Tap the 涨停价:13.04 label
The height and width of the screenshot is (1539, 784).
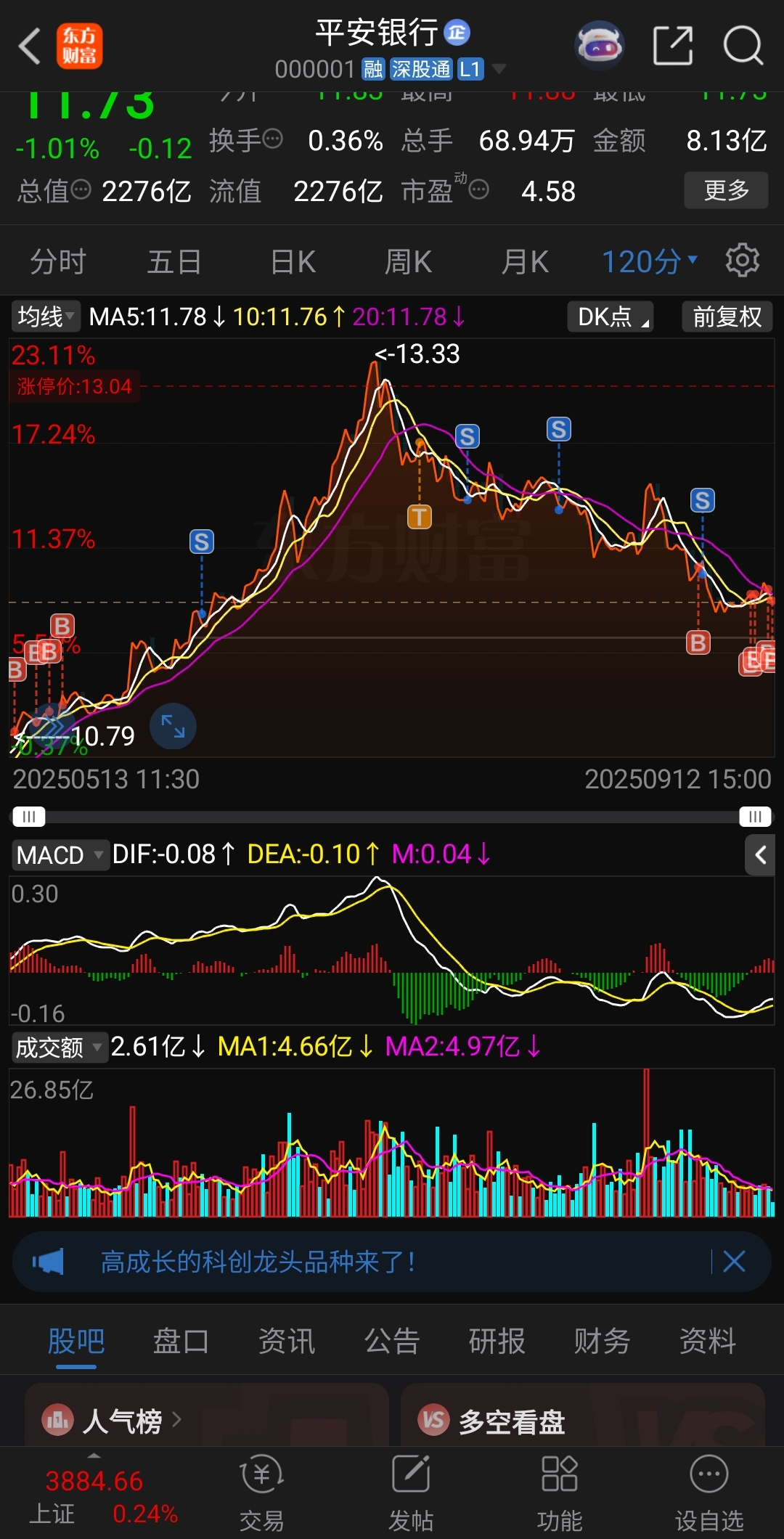75,386
